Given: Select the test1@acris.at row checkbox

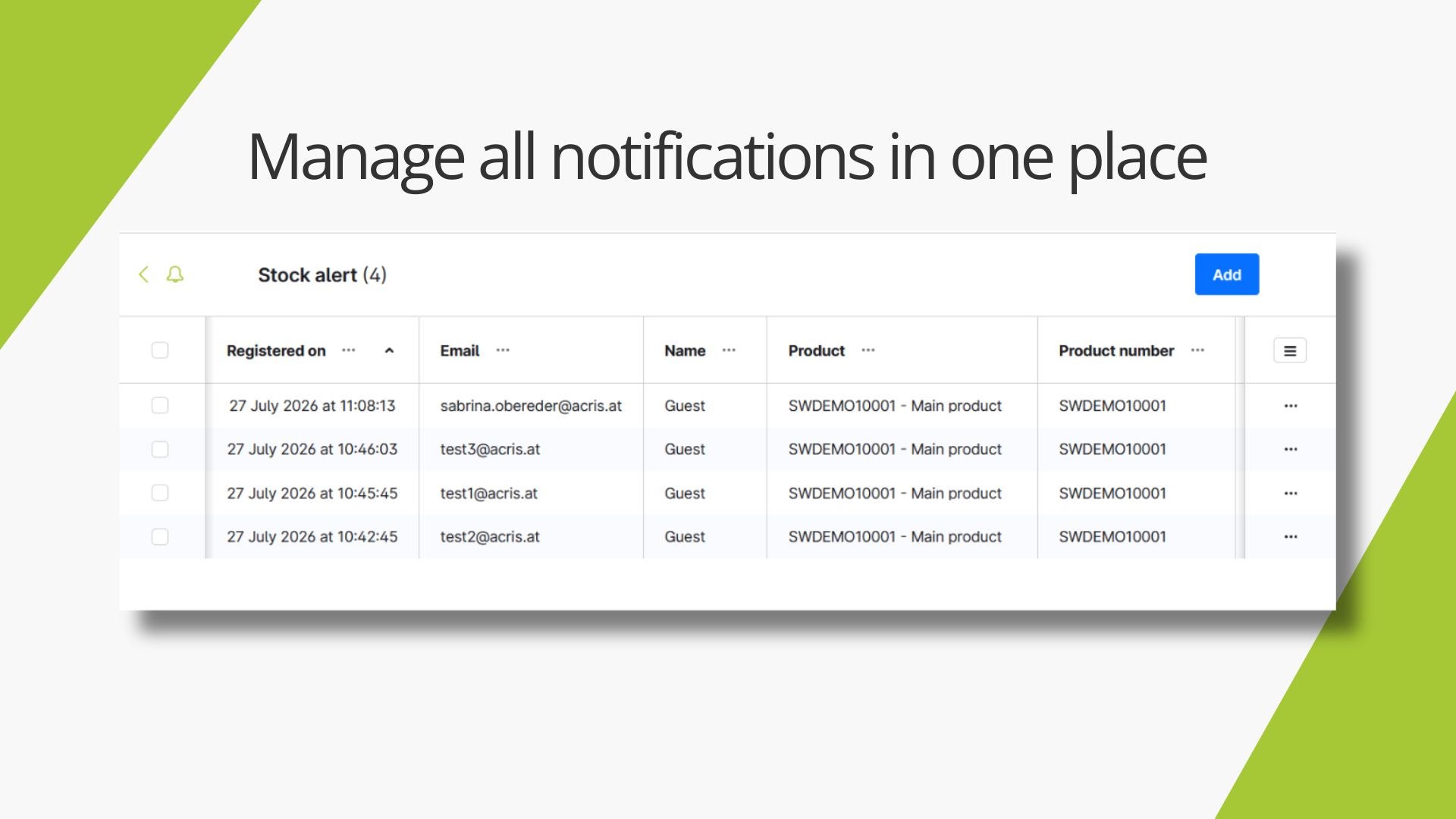Looking at the screenshot, I should [x=160, y=493].
